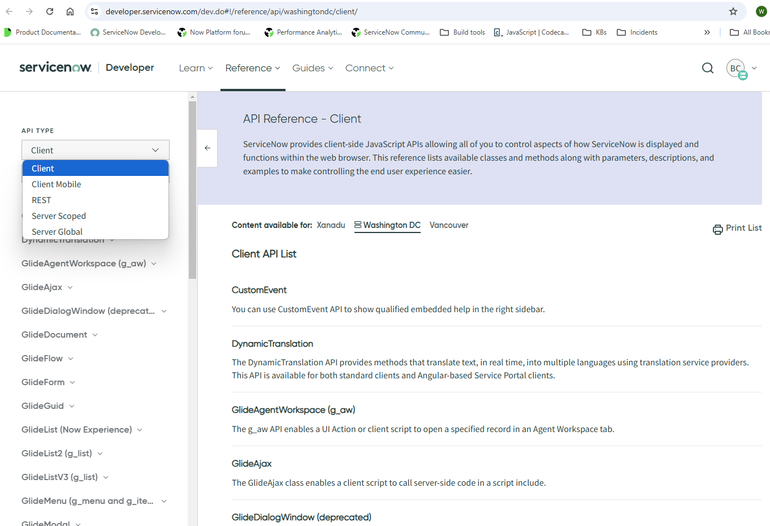
Task: Open Build tools bookmark folder
Action: coord(462,32)
